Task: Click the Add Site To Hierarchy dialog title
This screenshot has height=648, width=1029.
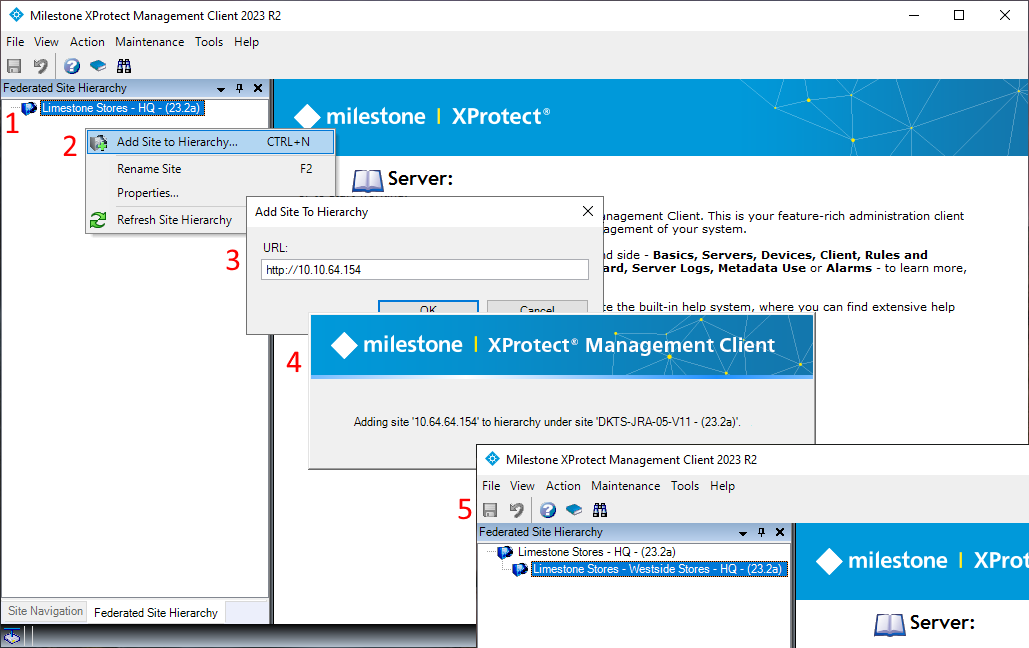Action: coord(312,212)
